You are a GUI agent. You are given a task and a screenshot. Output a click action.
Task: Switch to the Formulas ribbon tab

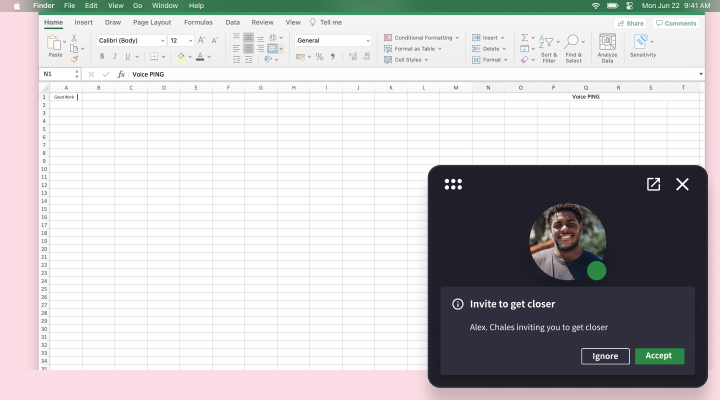coord(198,22)
